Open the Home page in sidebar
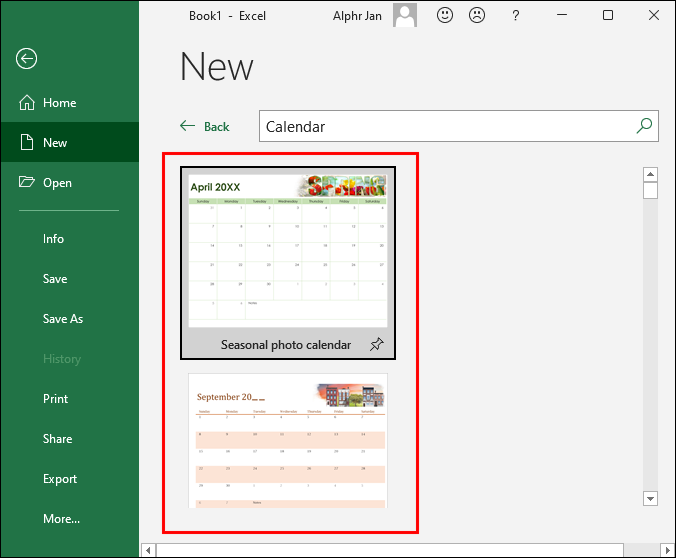 click(69, 103)
